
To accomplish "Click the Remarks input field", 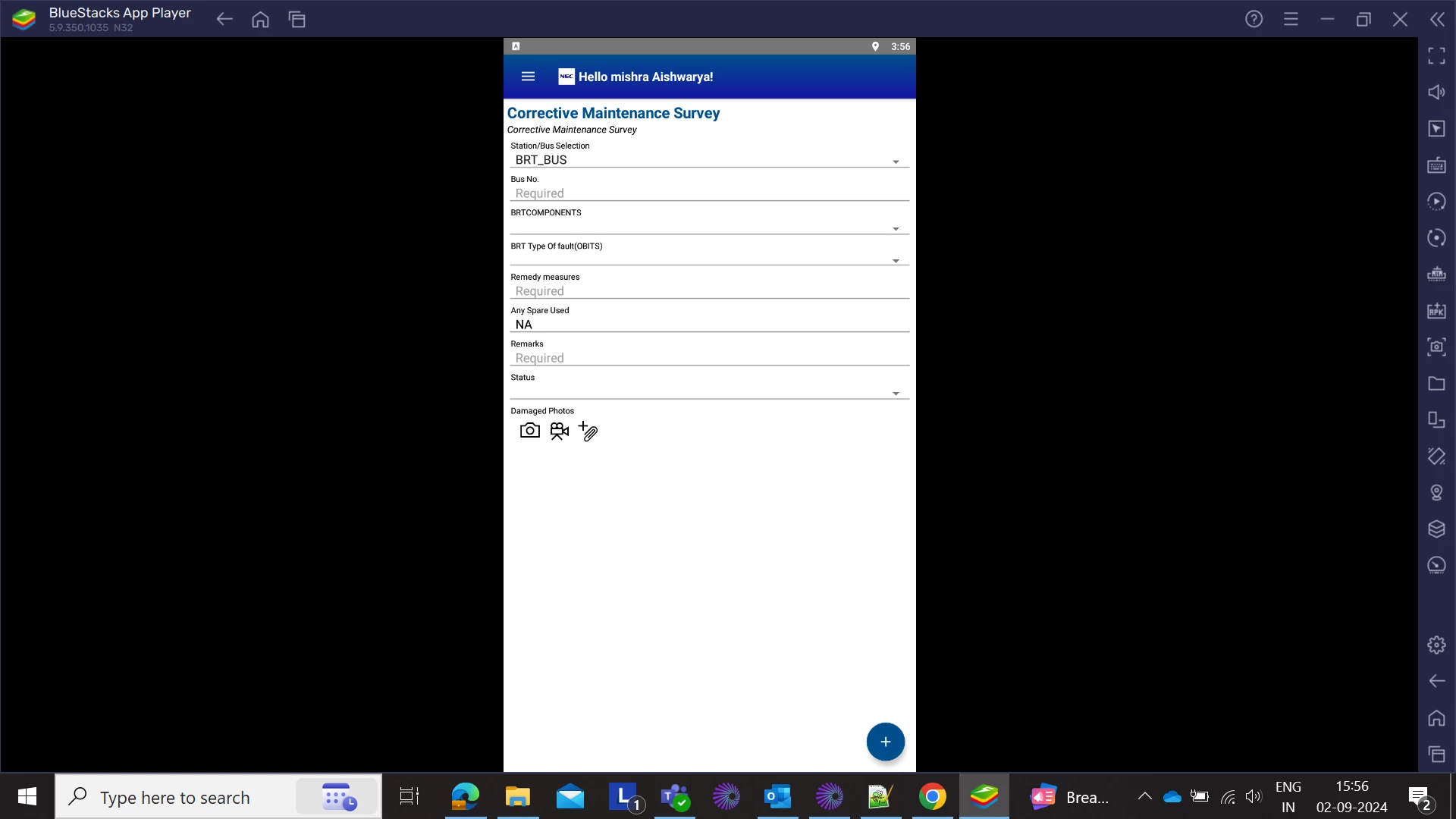I will tap(708, 359).
